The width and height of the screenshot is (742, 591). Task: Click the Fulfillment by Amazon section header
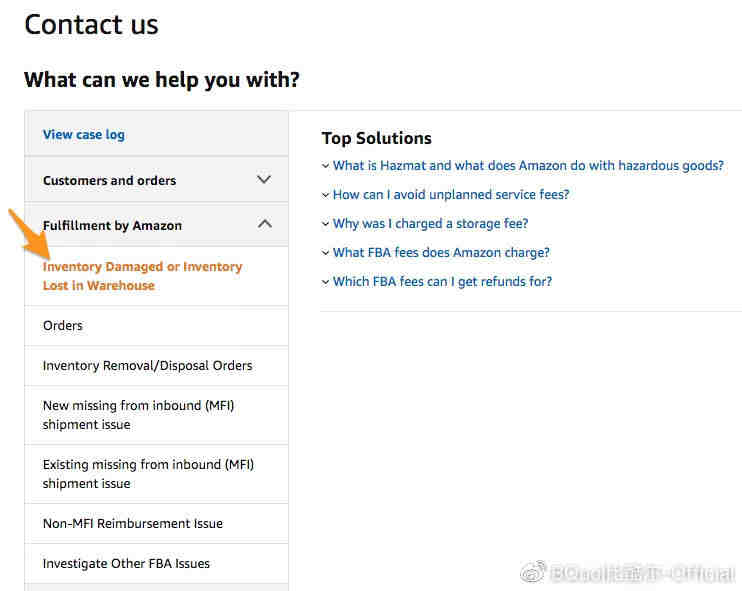pos(157,225)
